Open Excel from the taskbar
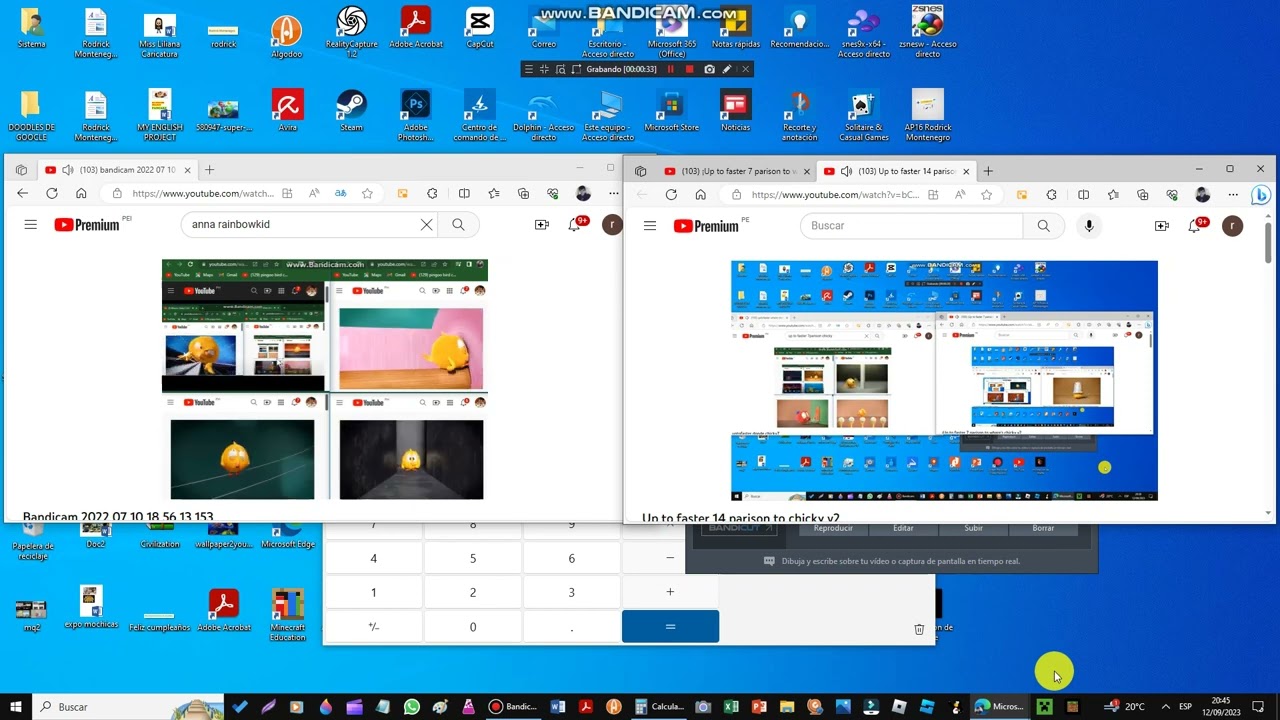1280x720 pixels. (731, 707)
